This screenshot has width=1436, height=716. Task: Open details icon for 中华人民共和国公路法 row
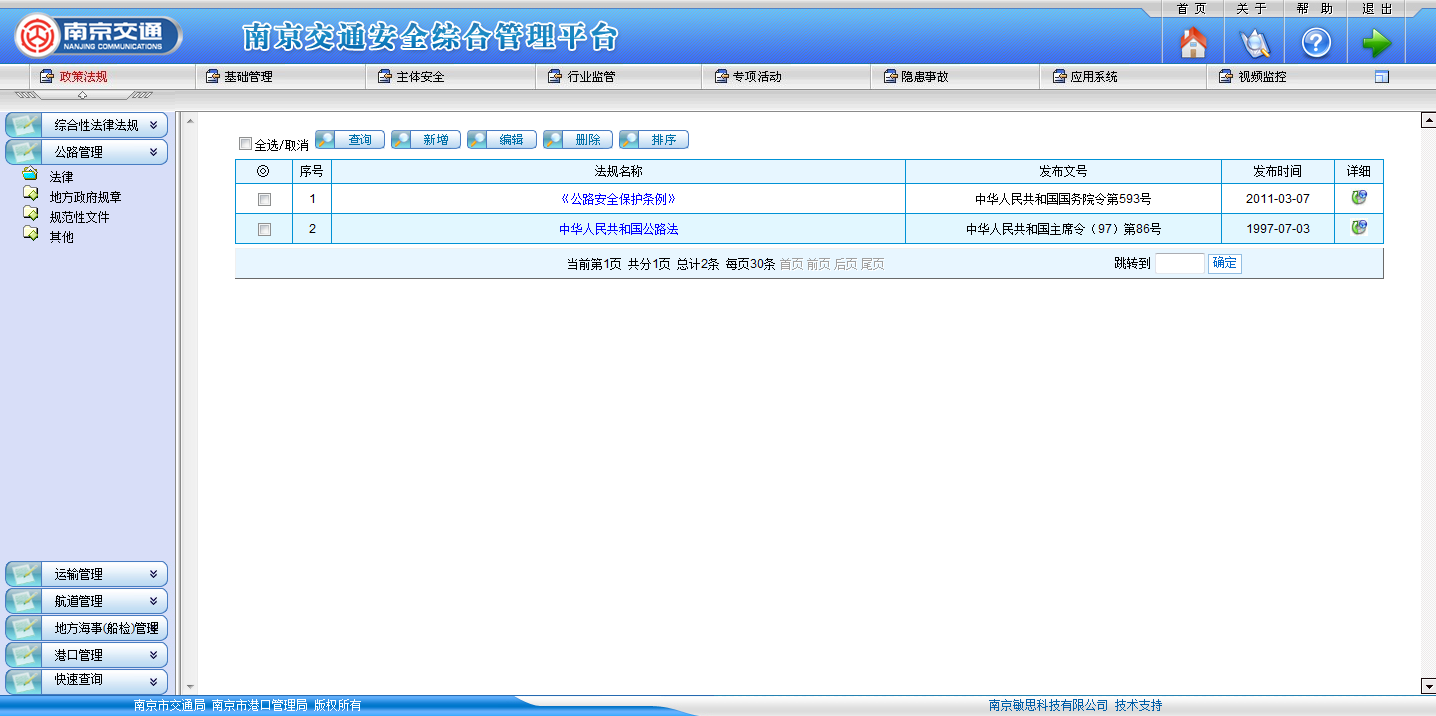coord(1358,228)
